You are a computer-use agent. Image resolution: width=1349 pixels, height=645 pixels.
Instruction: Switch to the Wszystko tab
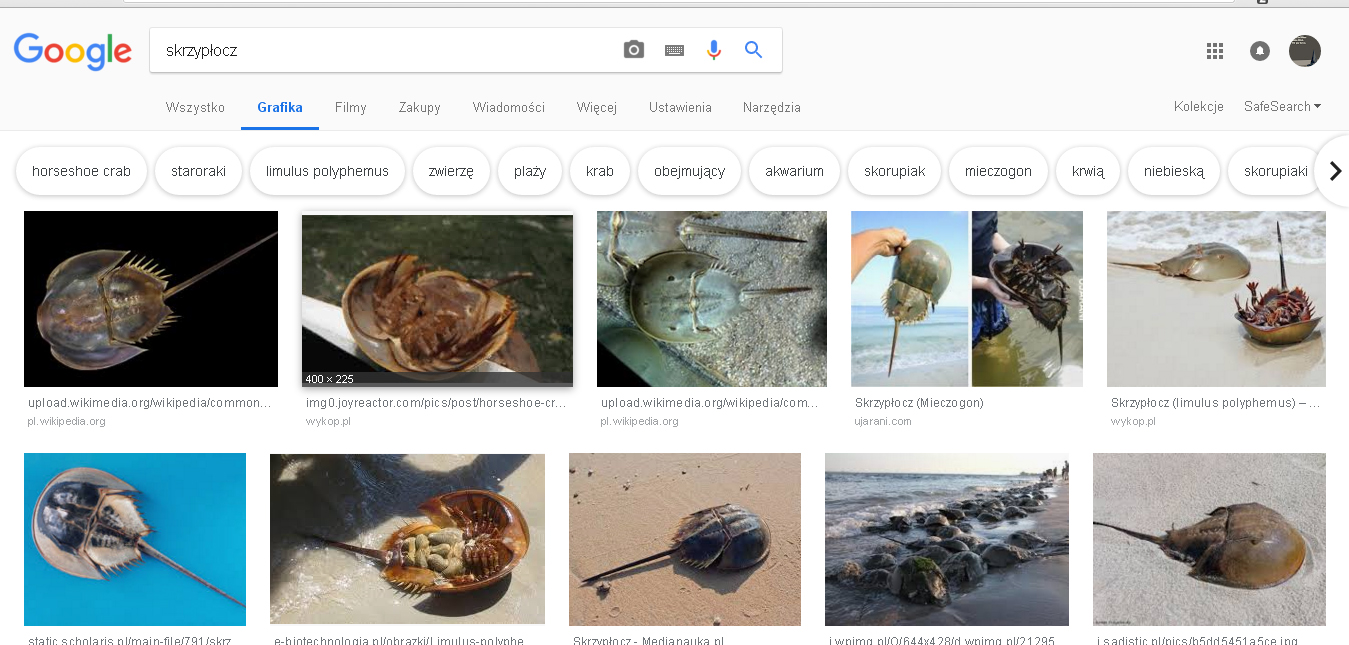195,108
